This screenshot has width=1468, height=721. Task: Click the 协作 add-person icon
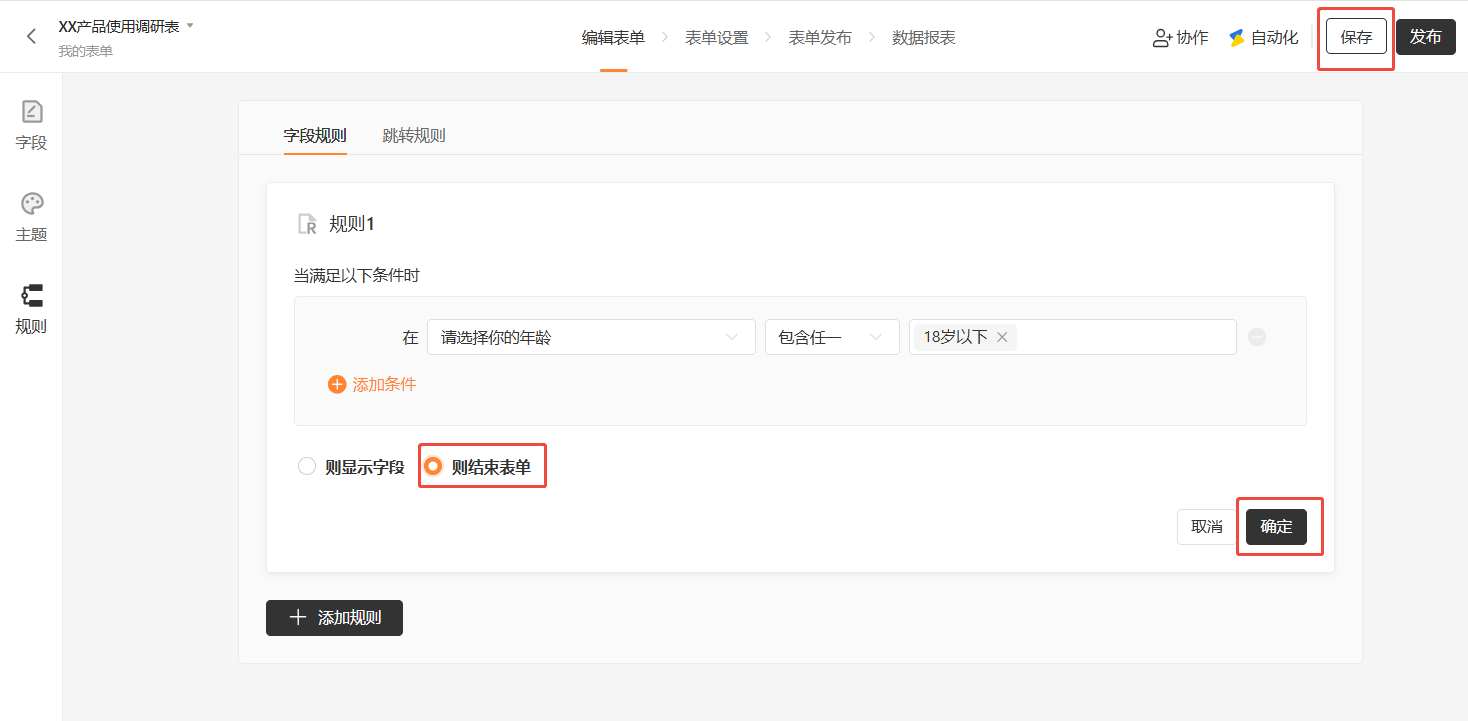click(x=1162, y=38)
